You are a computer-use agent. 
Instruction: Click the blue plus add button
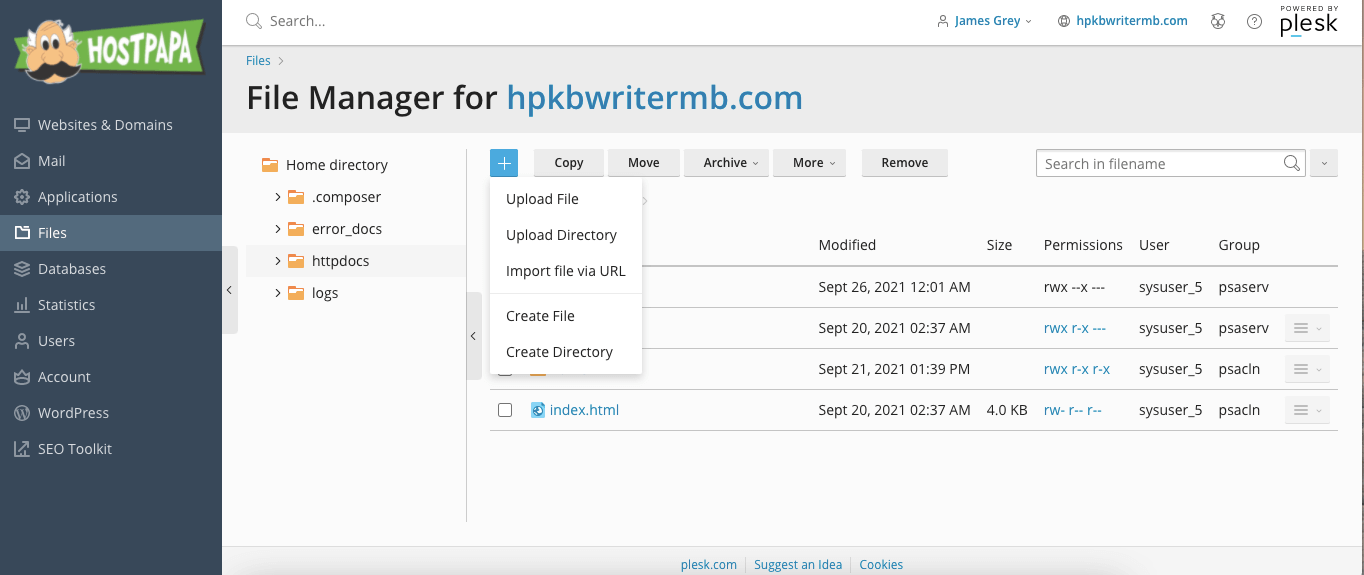tap(504, 163)
